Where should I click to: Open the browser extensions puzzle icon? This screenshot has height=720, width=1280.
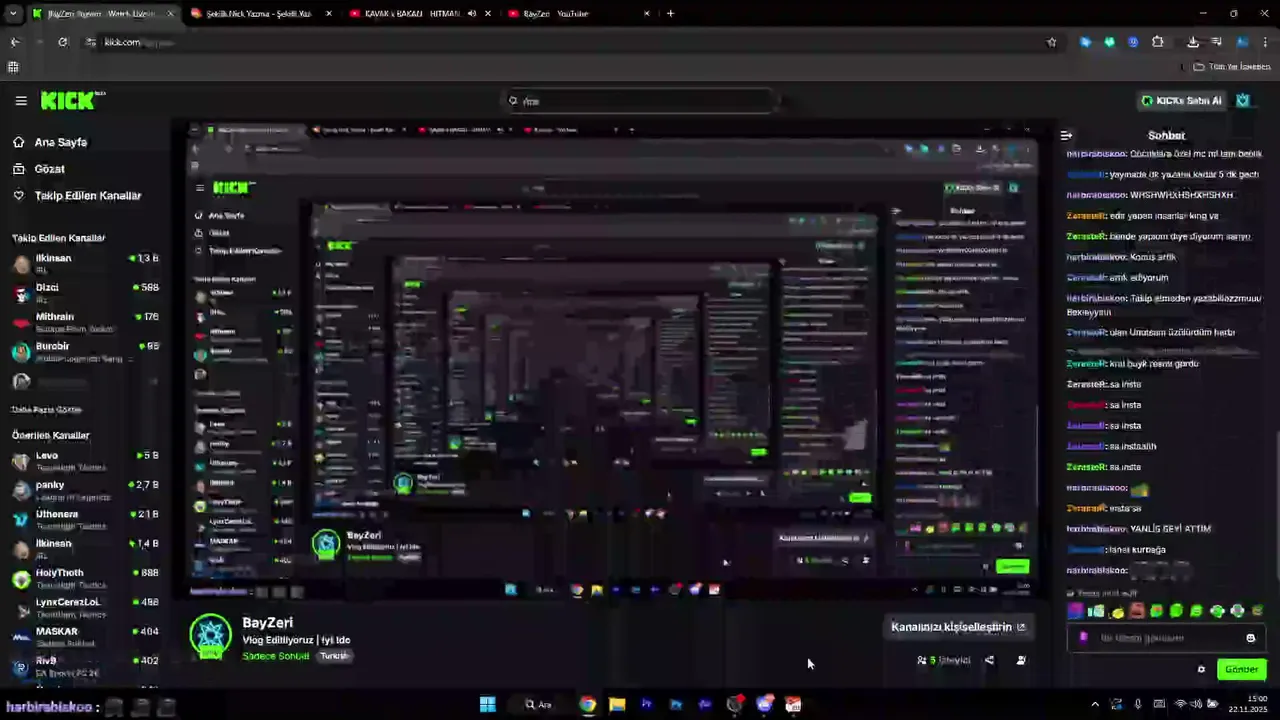(1158, 42)
